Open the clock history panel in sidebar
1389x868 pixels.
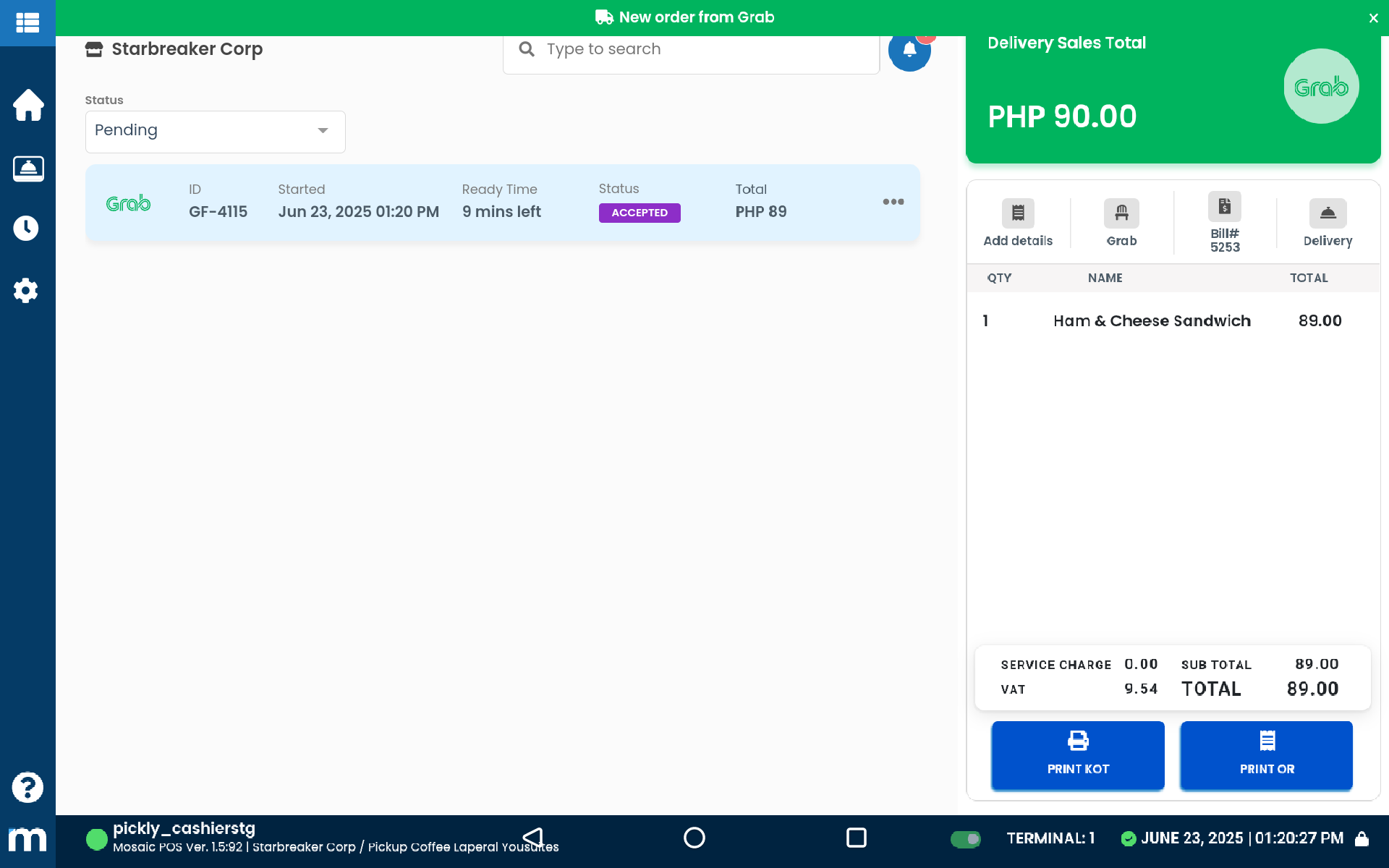click(x=27, y=228)
